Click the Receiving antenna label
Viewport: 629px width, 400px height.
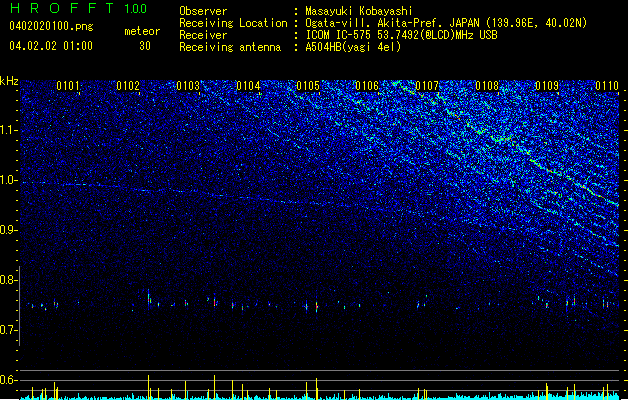click(x=230, y=47)
